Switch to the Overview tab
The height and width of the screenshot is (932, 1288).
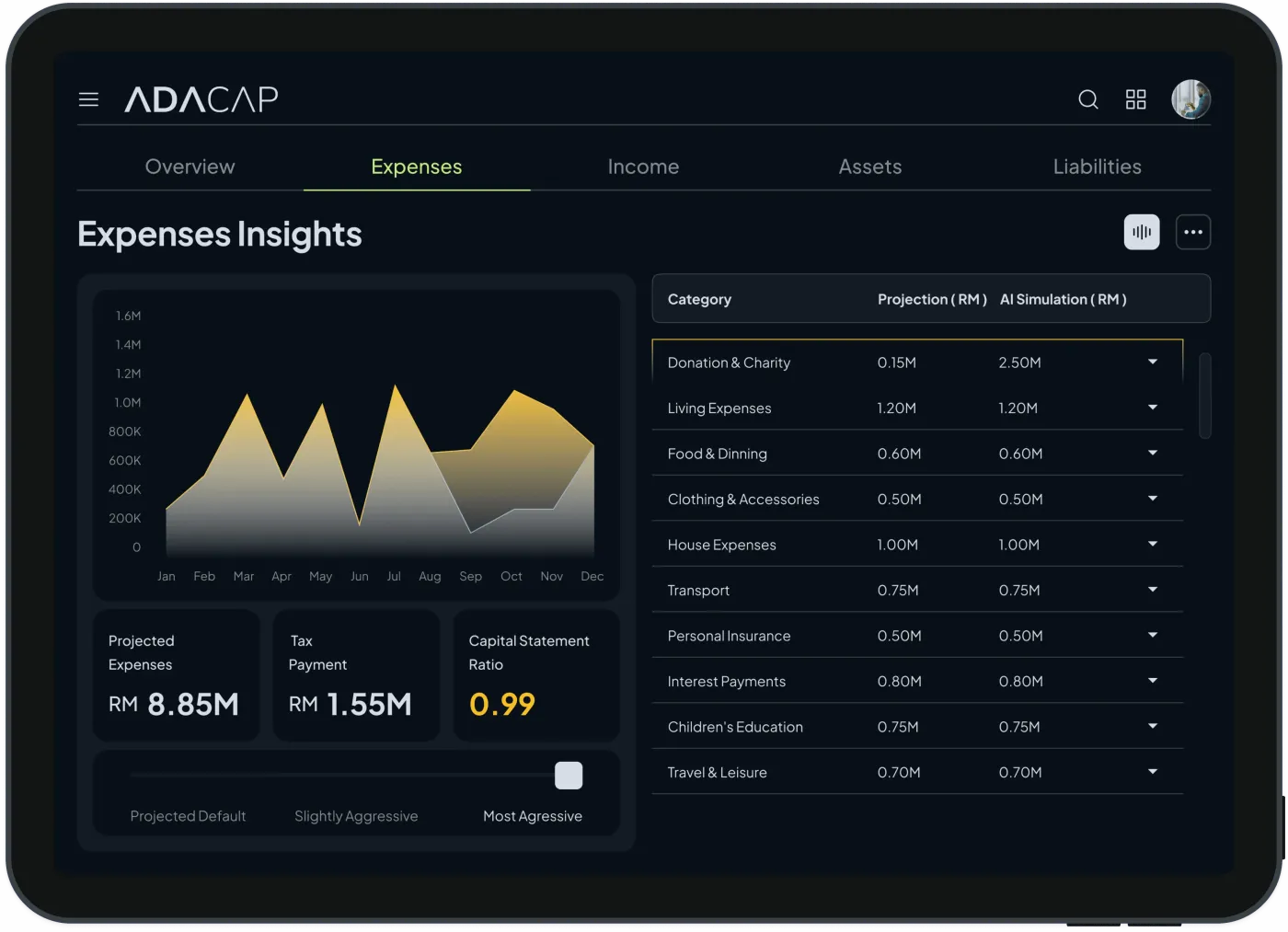click(190, 167)
